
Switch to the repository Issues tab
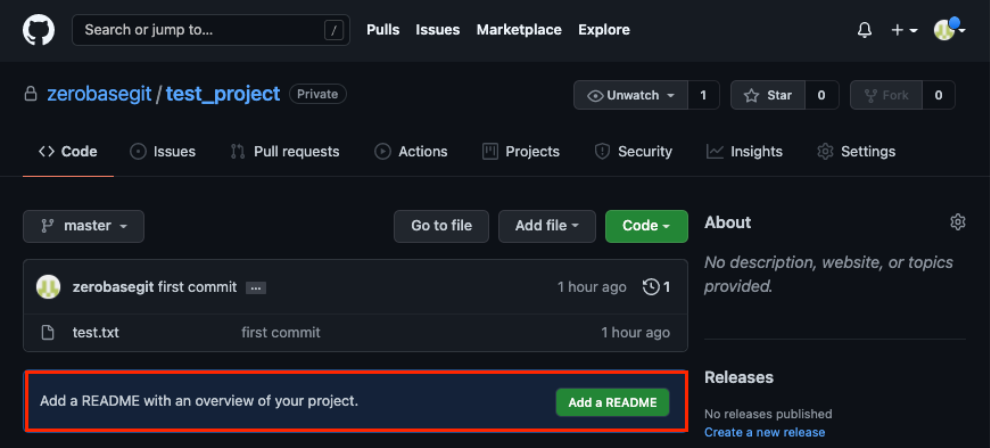coord(163,151)
